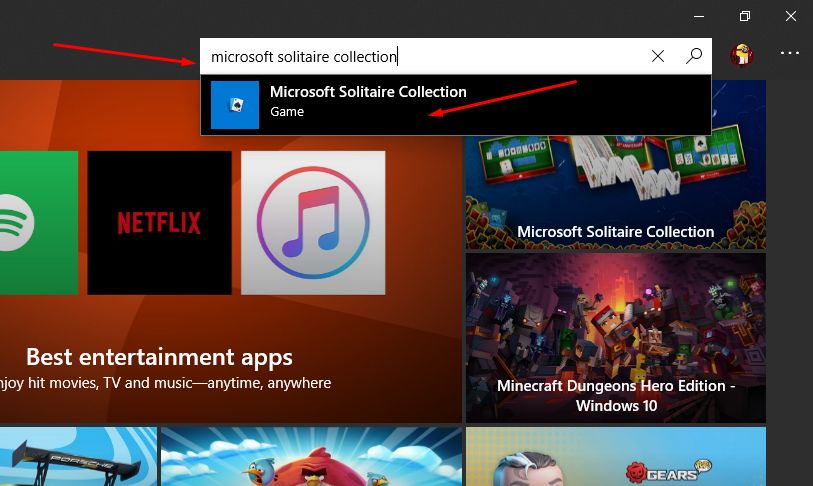813x486 pixels.
Task: Click 'Game' label under the Solitaire suggestion
Action: [x=287, y=112]
